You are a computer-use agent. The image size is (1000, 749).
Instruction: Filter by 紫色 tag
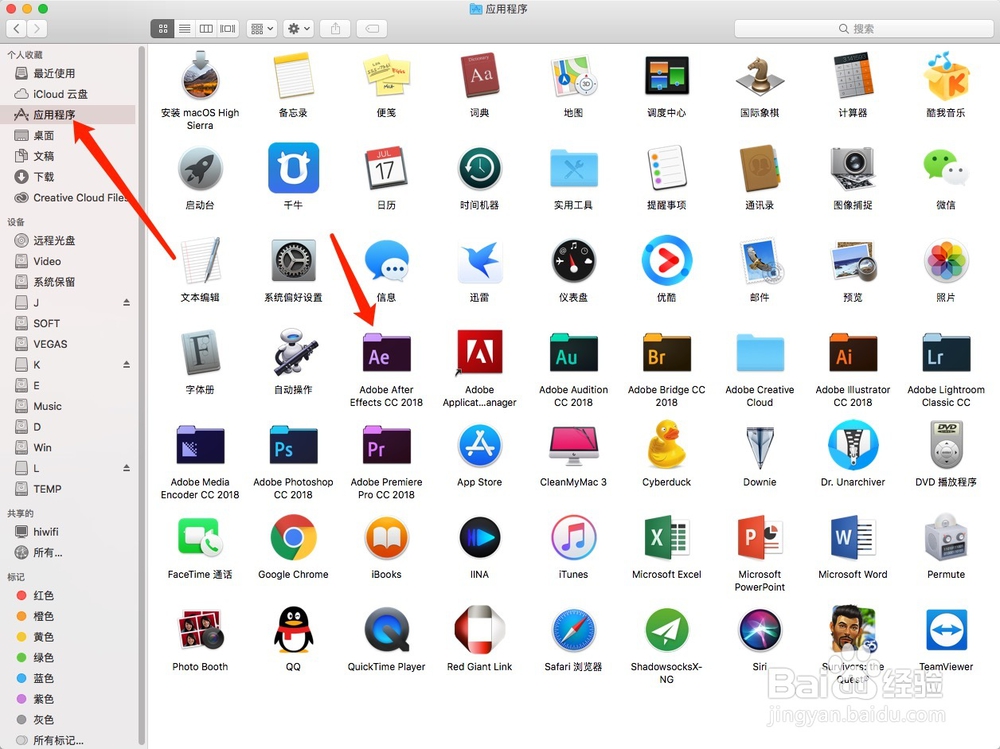69,699
